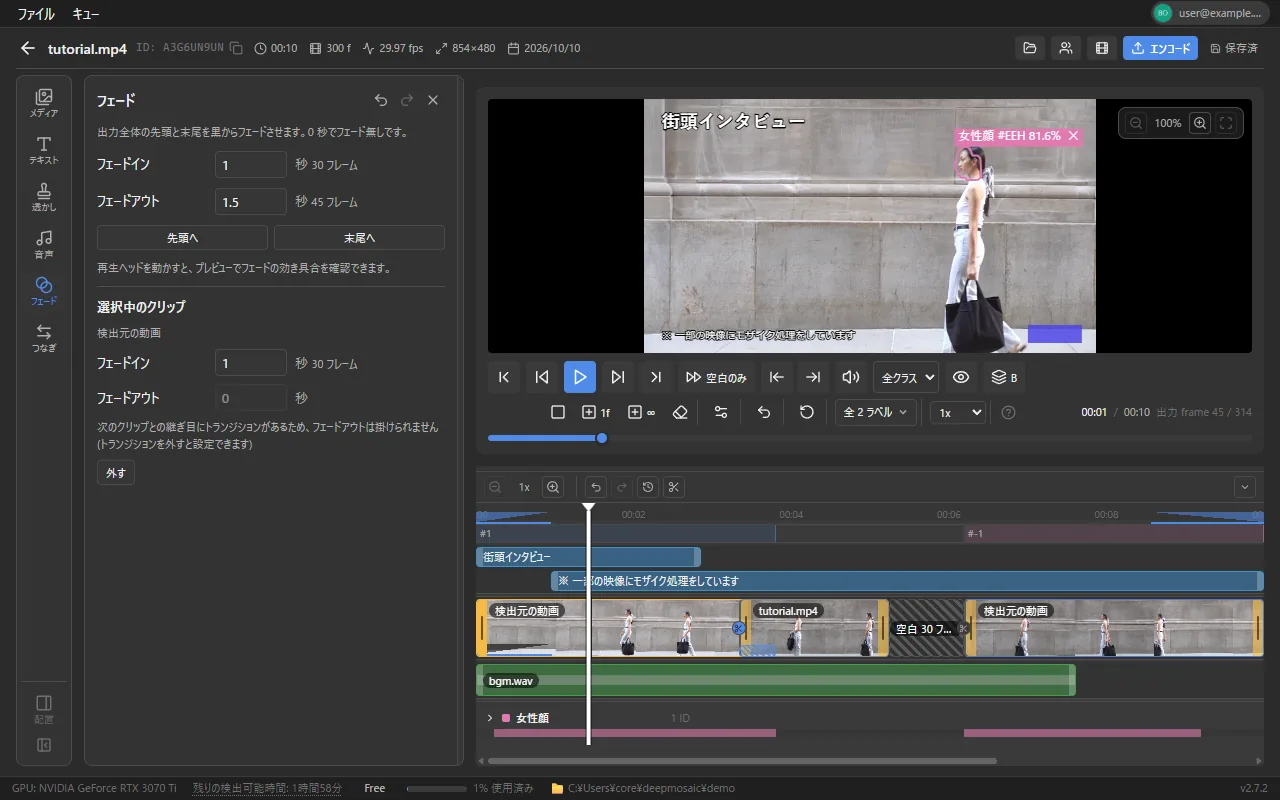Enter fullscreen preview mode
The image size is (1280, 800).
pyautogui.click(x=1226, y=123)
